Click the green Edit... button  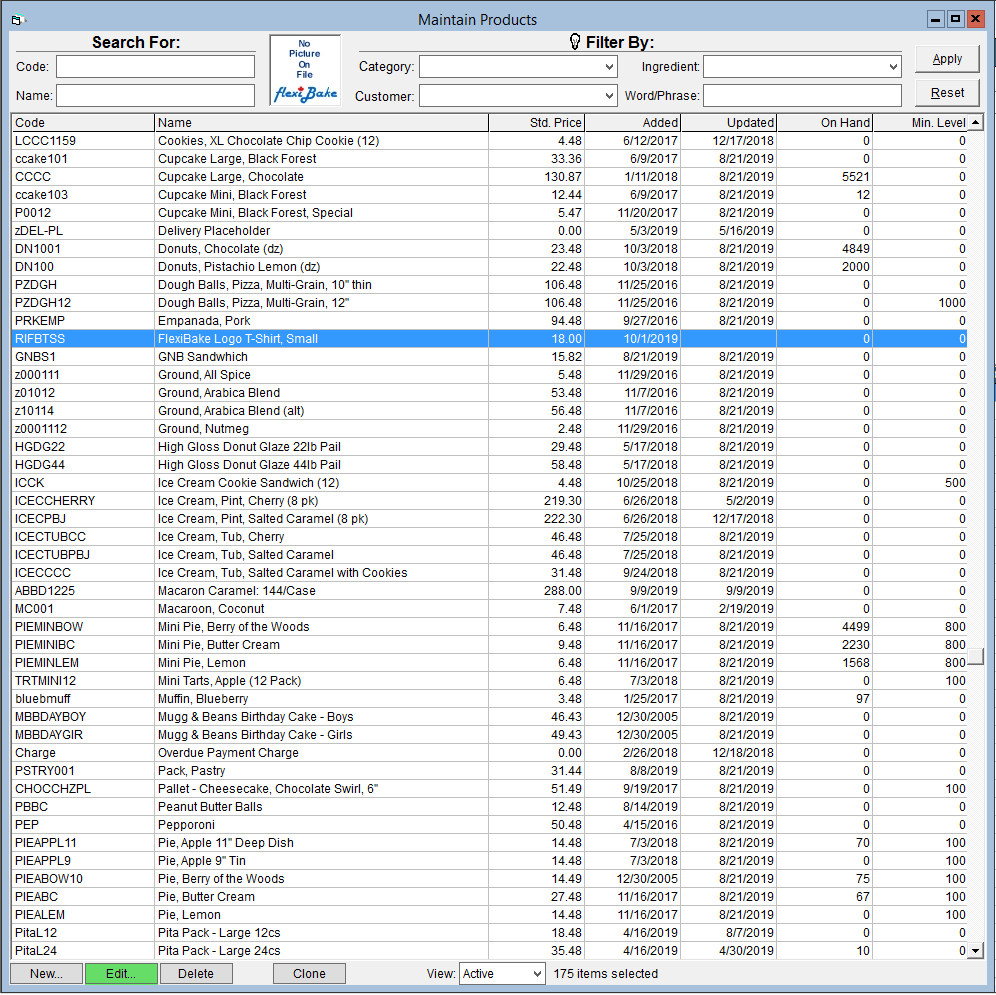tap(121, 973)
